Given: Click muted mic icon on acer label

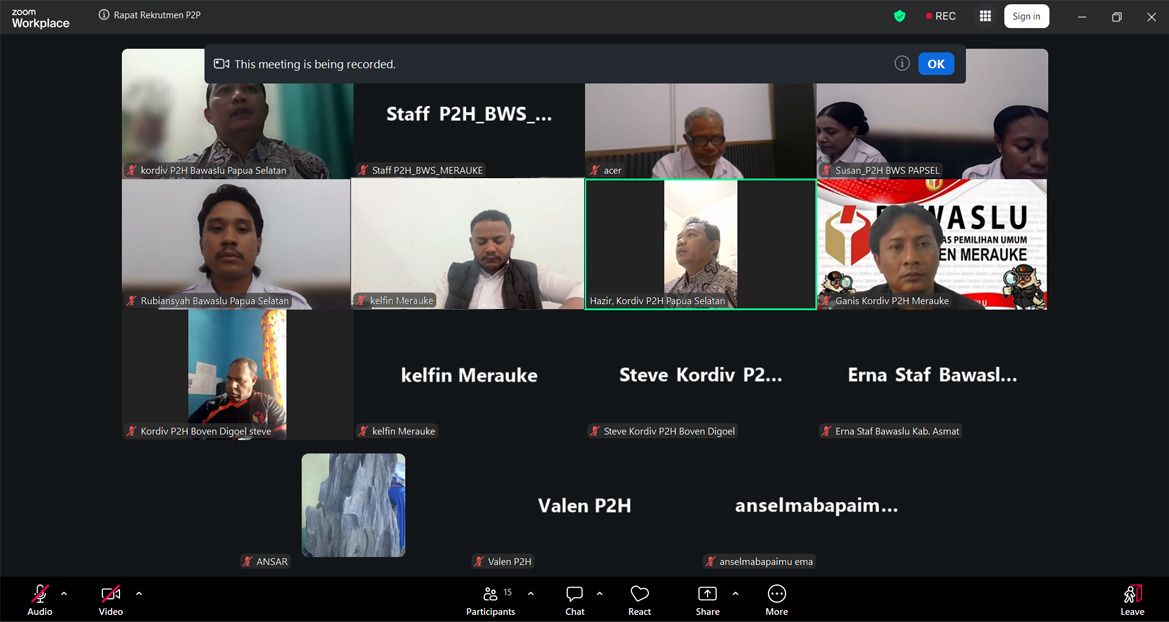Looking at the screenshot, I should [x=595, y=170].
